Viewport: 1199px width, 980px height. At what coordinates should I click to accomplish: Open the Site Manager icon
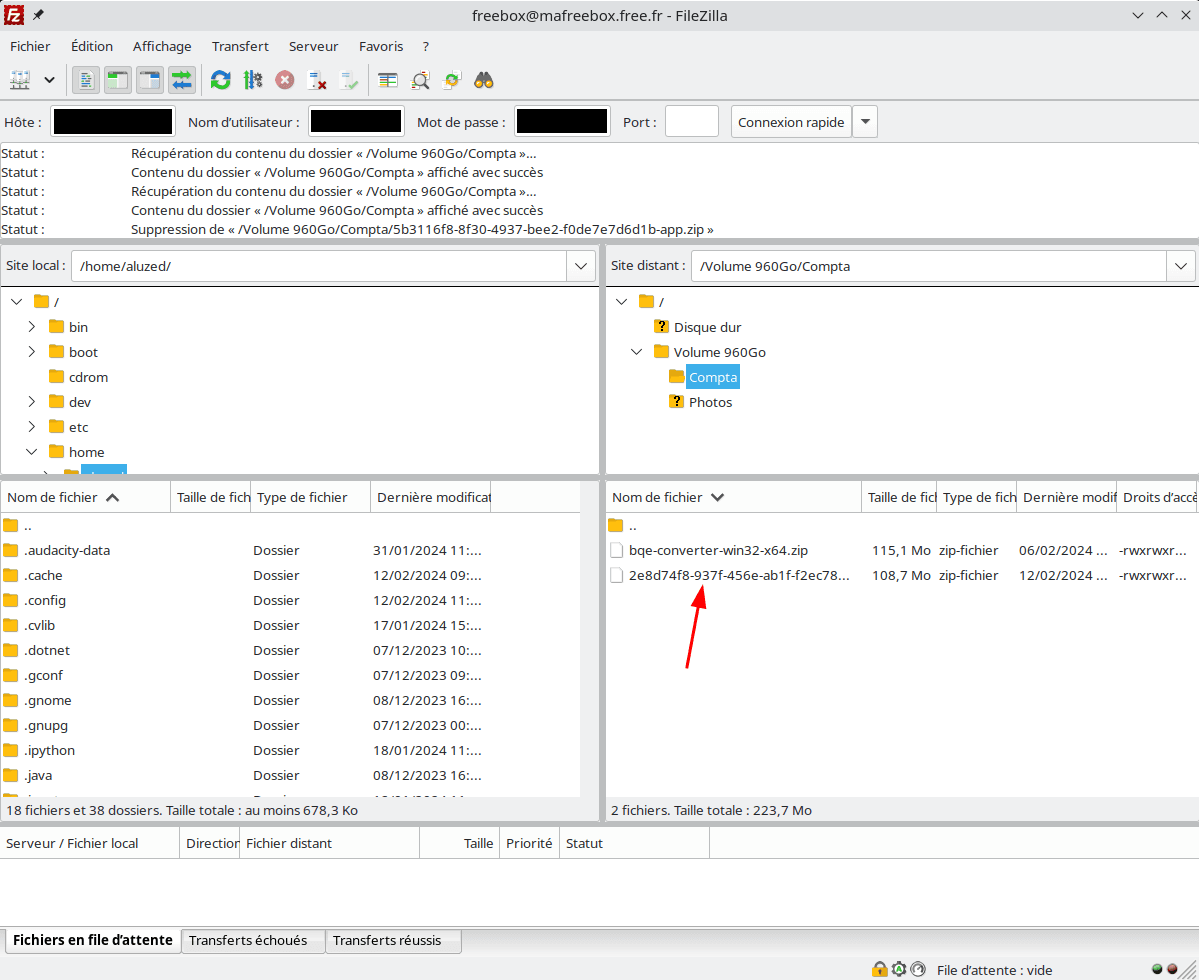(20, 80)
